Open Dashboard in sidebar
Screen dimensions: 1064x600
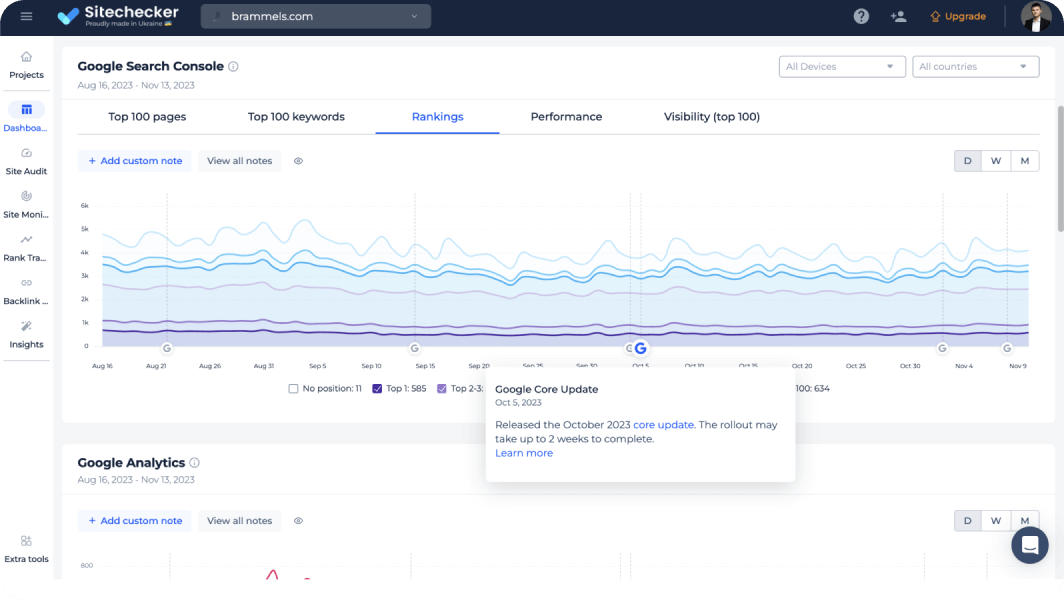click(26, 117)
